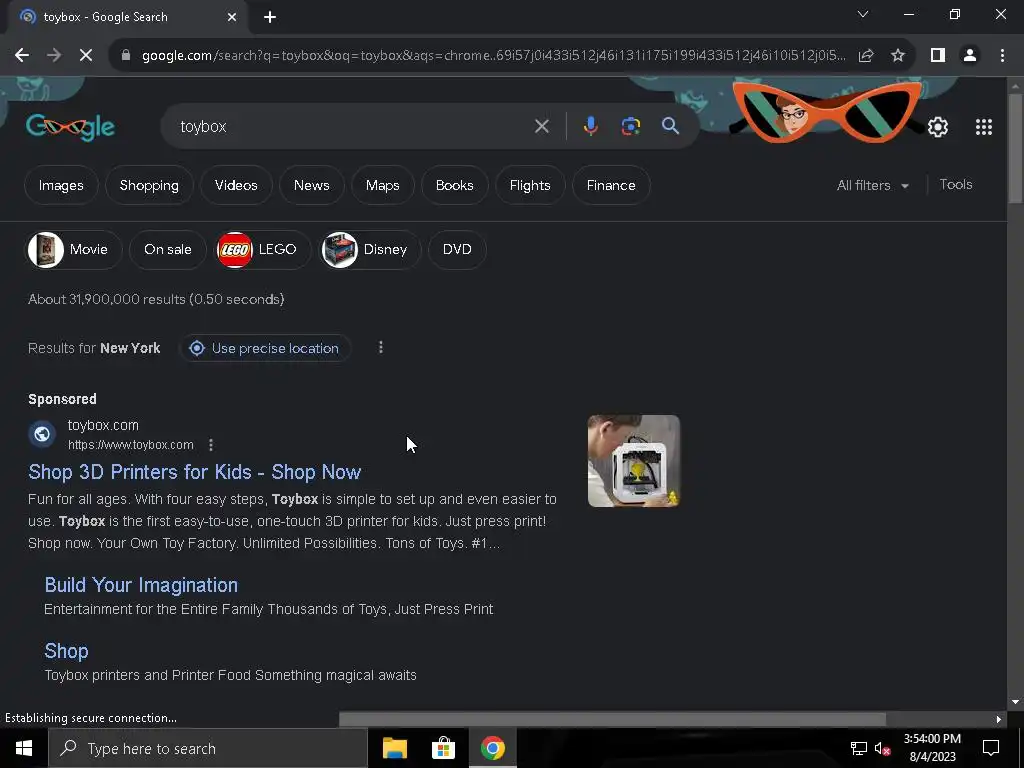Open search Tools
The width and height of the screenshot is (1024, 768).
[955, 185]
